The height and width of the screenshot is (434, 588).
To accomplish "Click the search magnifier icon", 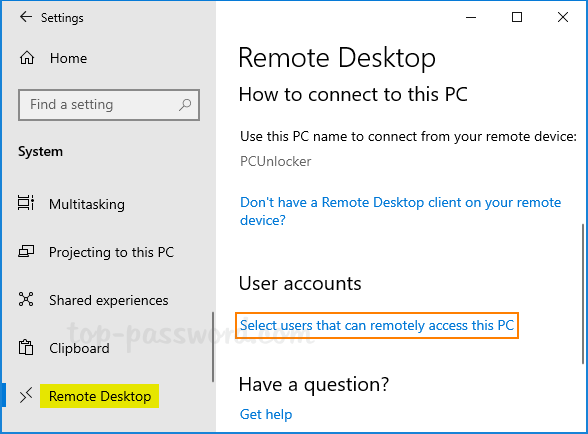I will [x=185, y=105].
